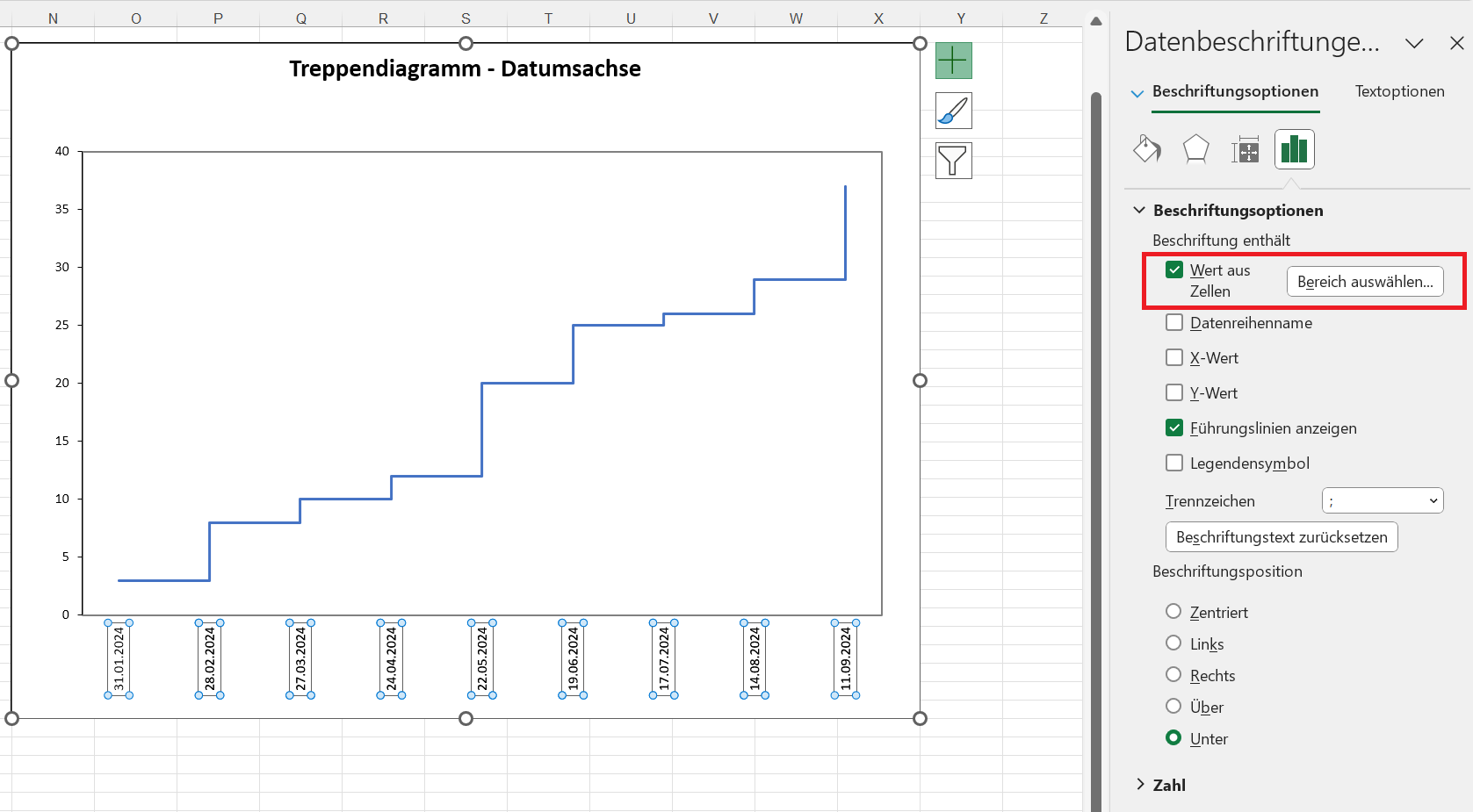Open Chart Filters funnel button
The height and width of the screenshot is (812, 1473).
953,161
